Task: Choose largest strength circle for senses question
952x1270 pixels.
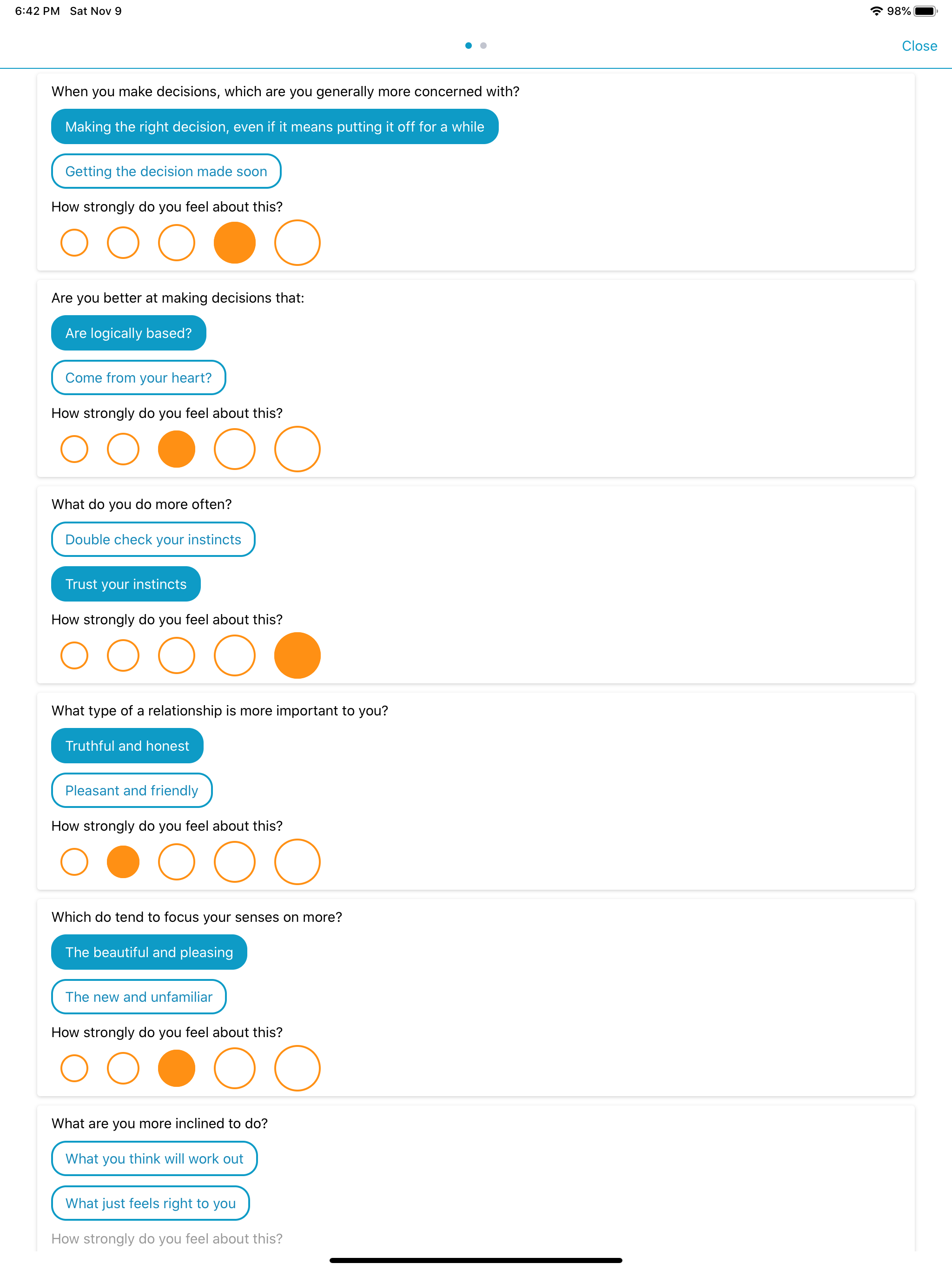Action: coord(297,1068)
